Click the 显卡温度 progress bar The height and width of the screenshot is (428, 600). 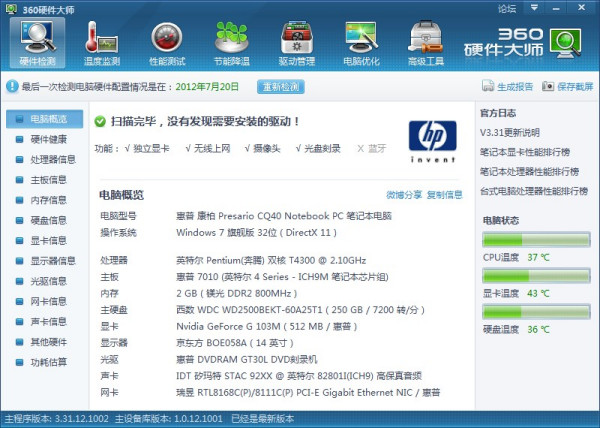[x=536, y=276]
